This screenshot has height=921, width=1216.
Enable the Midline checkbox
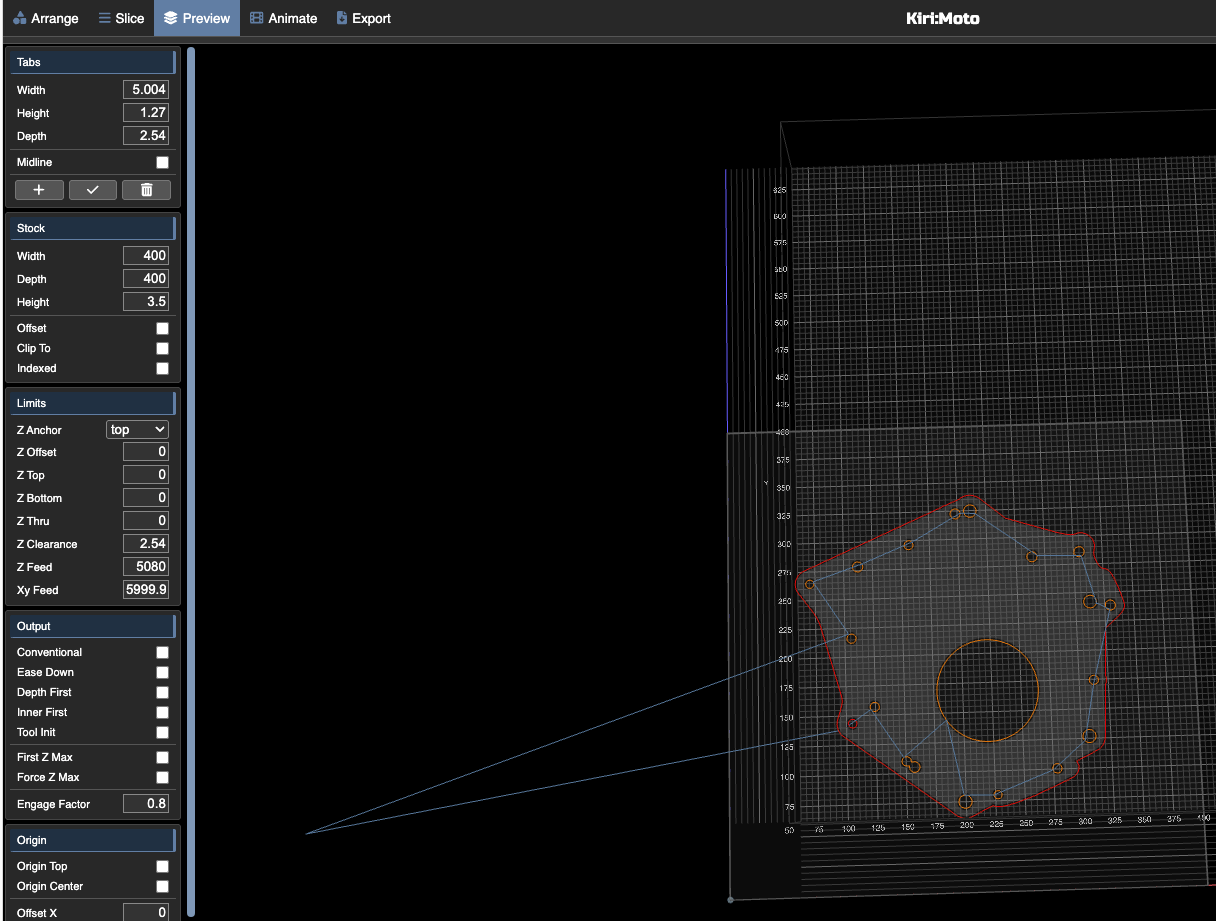tap(162, 162)
